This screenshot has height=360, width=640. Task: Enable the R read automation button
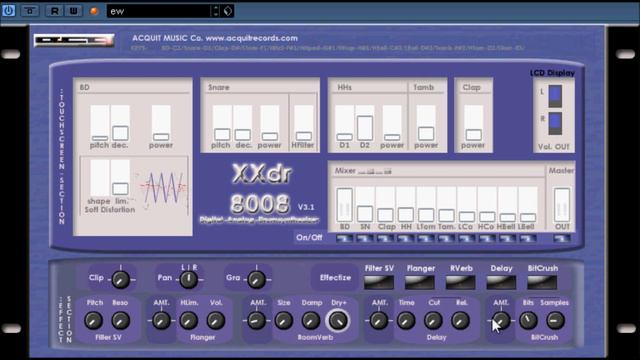(x=54, y=11)
